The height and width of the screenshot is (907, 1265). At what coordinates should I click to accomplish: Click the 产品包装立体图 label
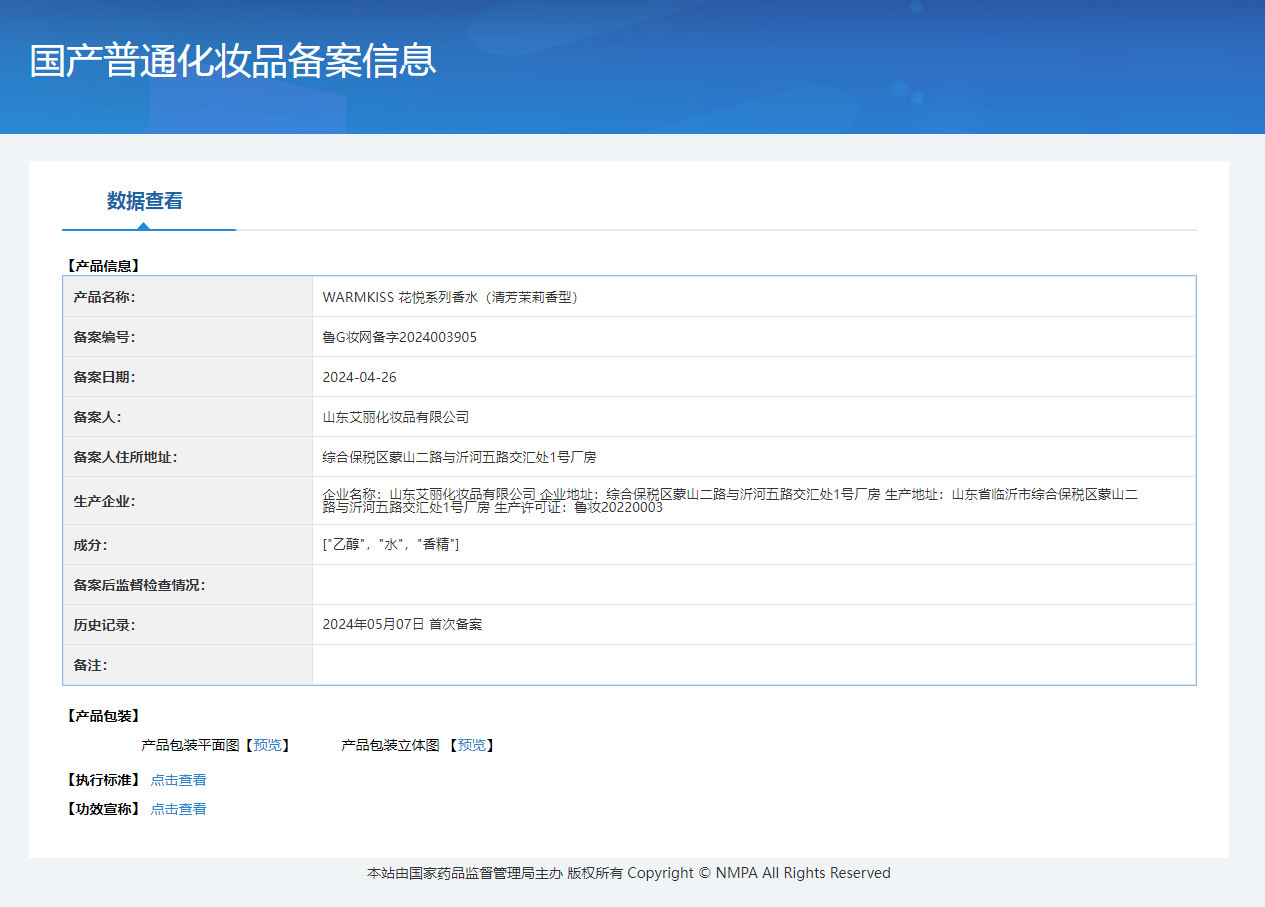pos(390,745)
